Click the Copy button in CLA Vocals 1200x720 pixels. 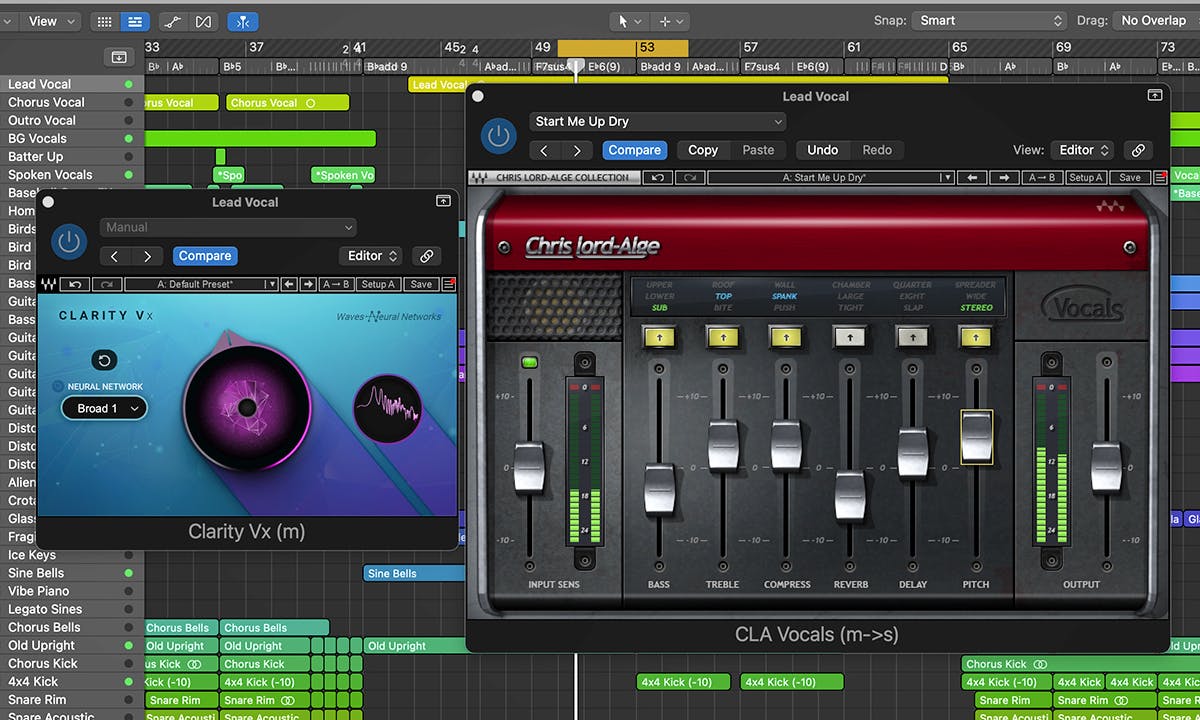[703, 150]
